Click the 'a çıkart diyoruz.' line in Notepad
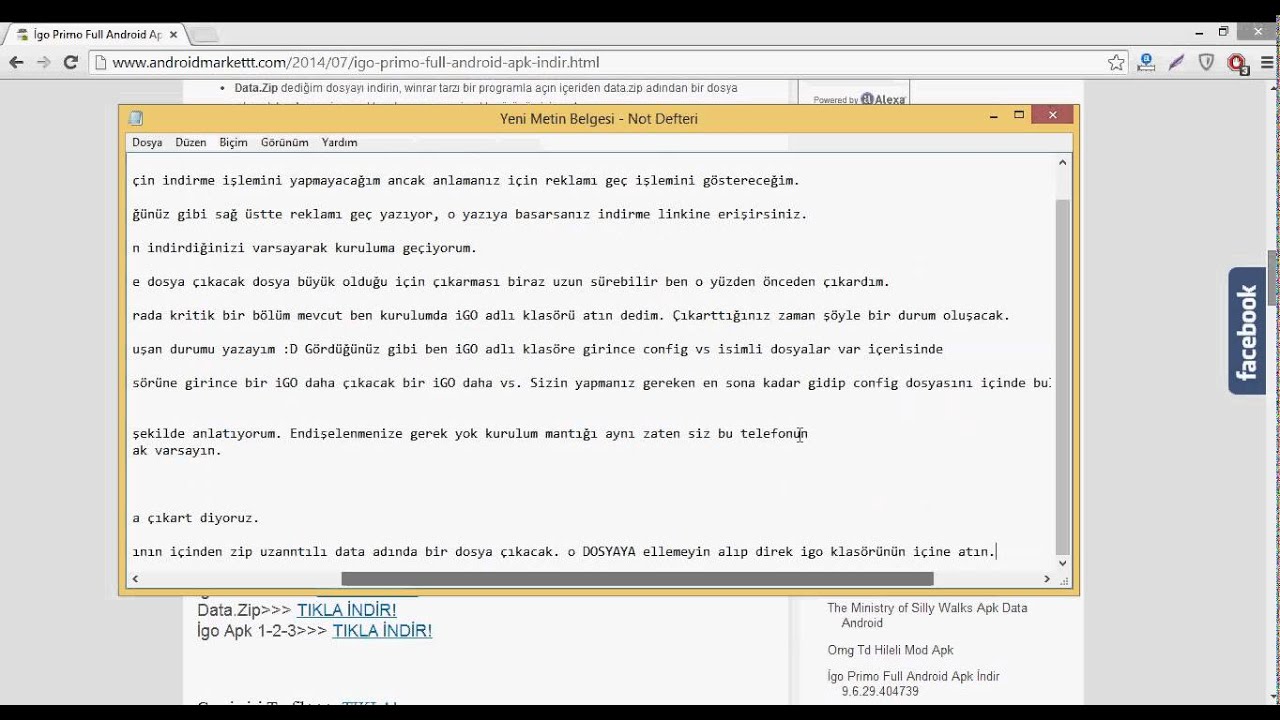Screen dimensions: 1280x720 (x=196, y=518)
